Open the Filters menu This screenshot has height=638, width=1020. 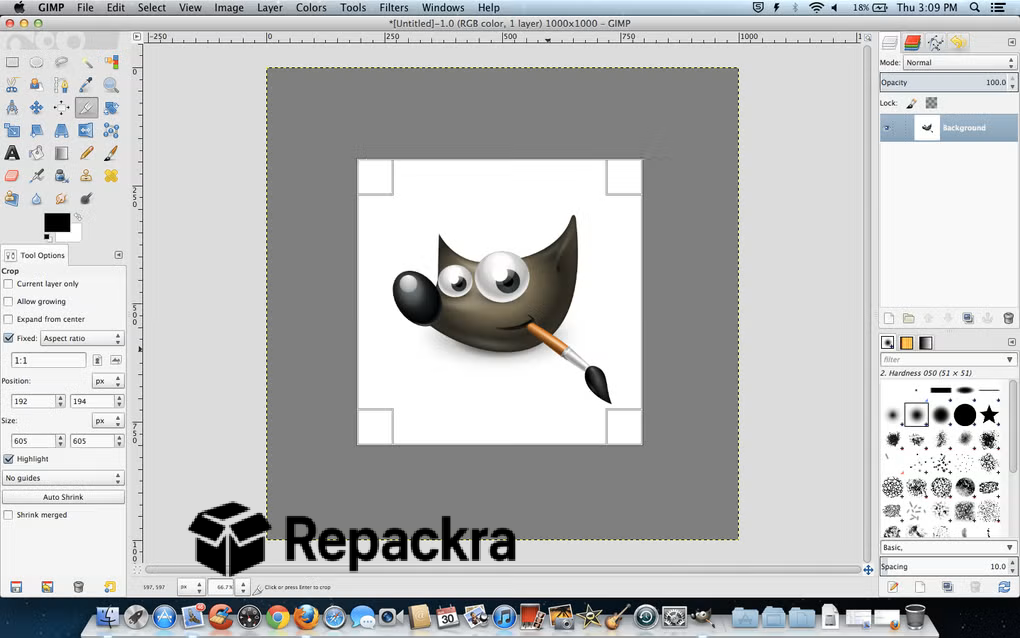pos(394,8)
